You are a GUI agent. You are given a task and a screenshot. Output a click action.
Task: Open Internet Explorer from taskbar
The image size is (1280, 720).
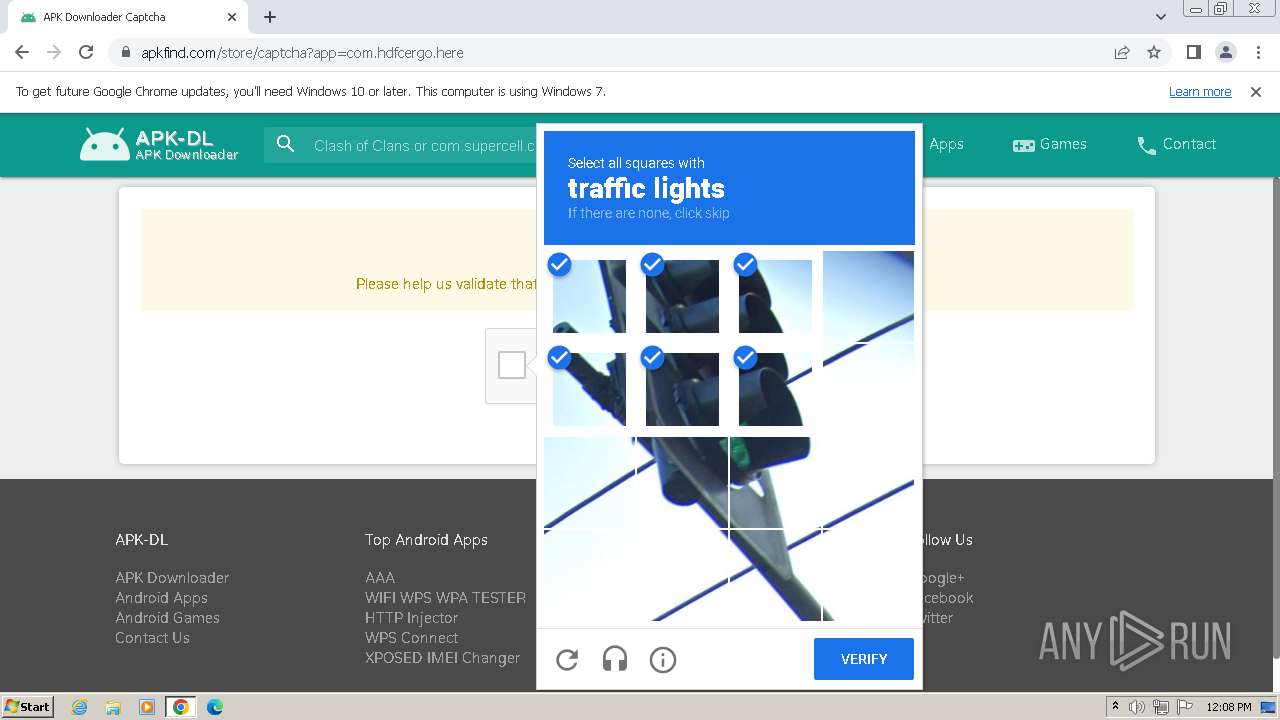pyautogui.click(x=80, y=707)
